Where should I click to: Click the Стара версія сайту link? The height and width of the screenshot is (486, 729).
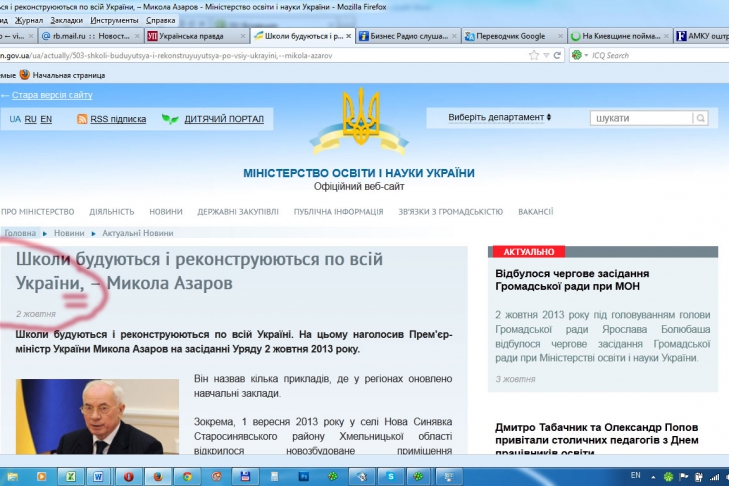click(x=50, y=95)
